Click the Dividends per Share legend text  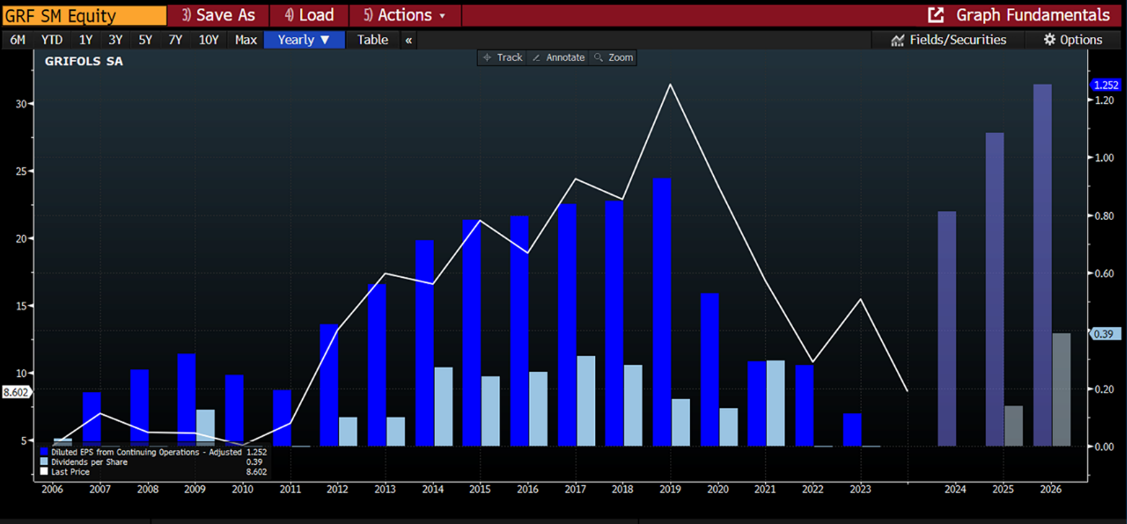[x=88, y=462]
